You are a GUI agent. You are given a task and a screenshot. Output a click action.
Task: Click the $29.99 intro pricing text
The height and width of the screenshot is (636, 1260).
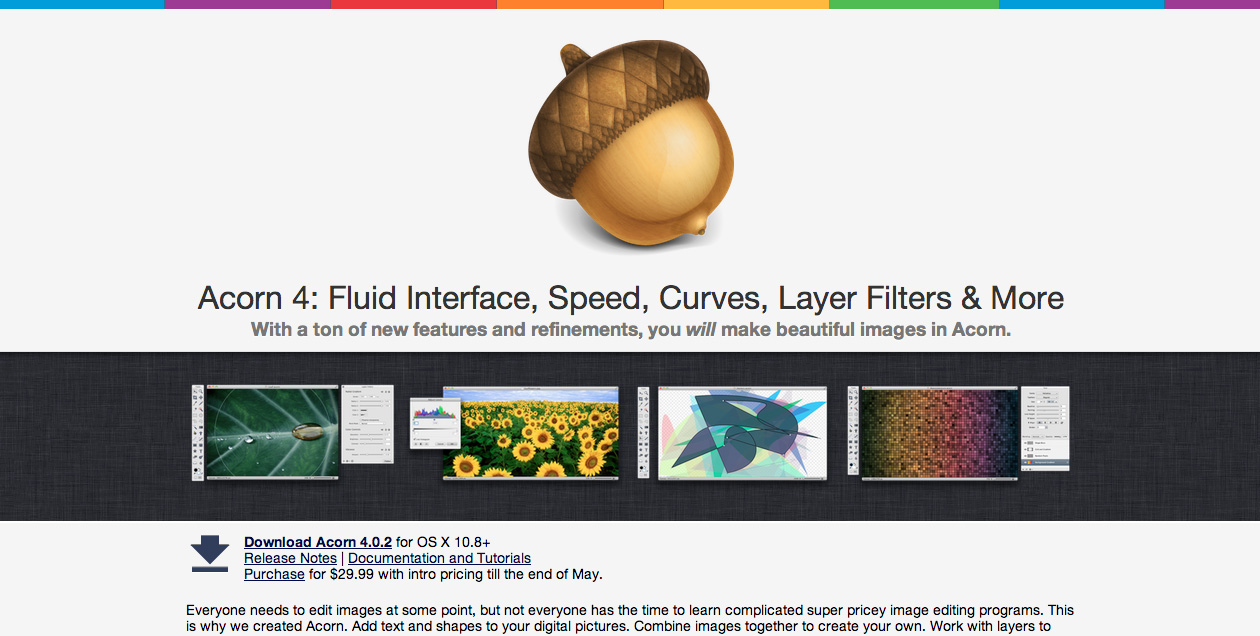click(x=456, y=574)
